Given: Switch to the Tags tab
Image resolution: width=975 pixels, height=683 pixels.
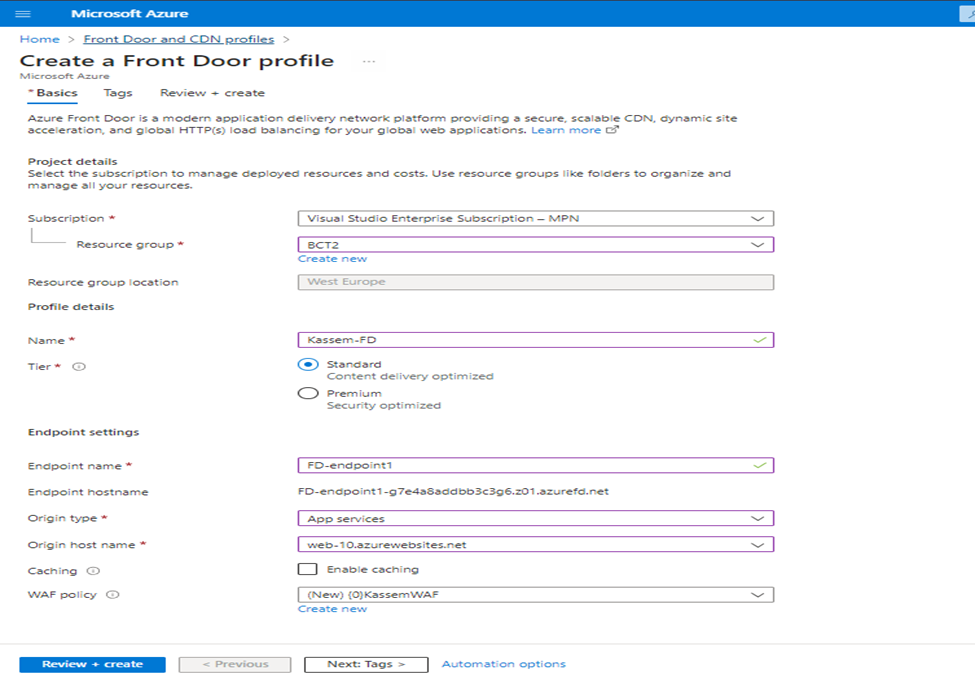Looking at the screenshot, I should pos(118,93).
